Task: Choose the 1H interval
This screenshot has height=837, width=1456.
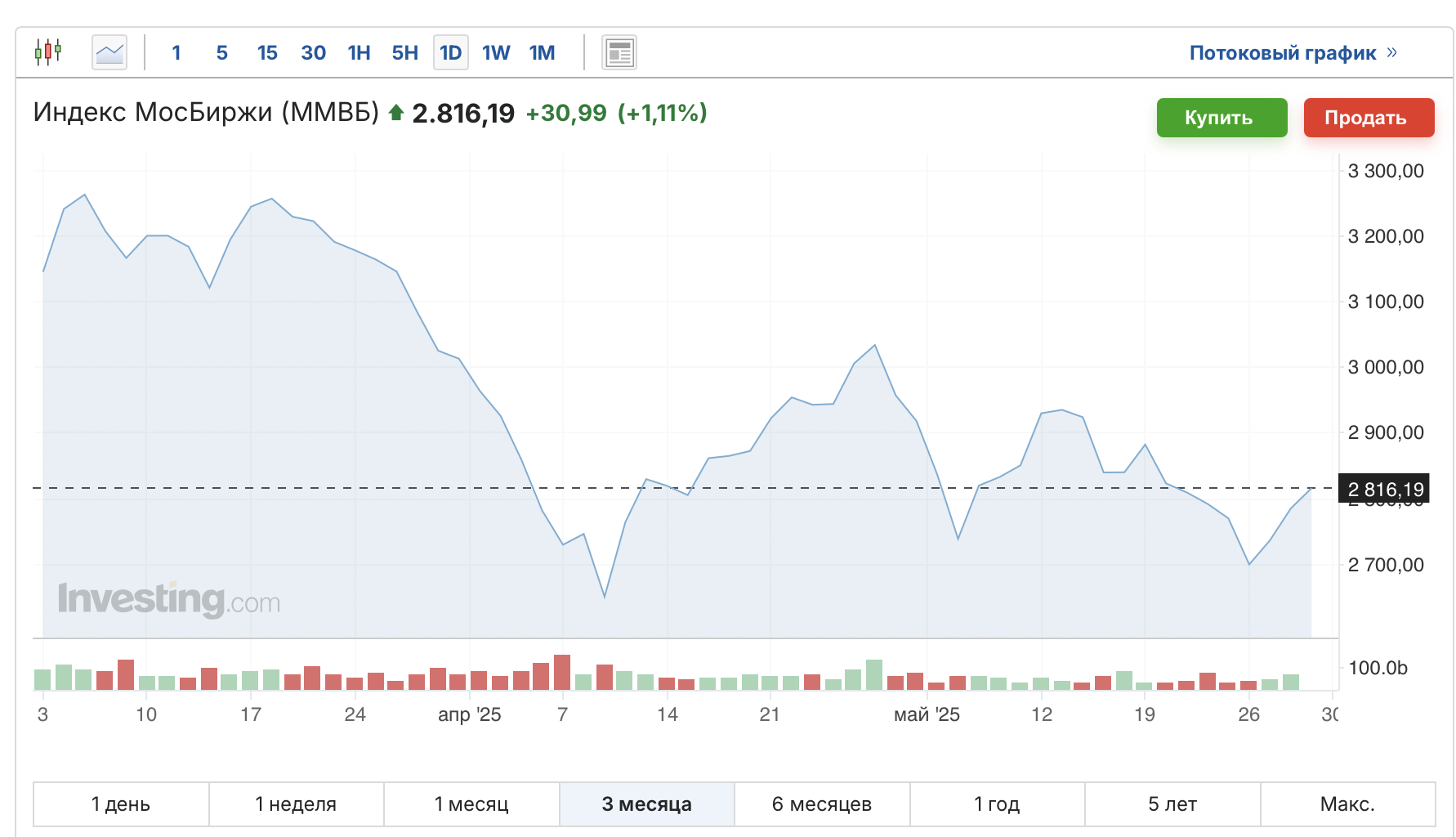Action: (x=359, y=53)
